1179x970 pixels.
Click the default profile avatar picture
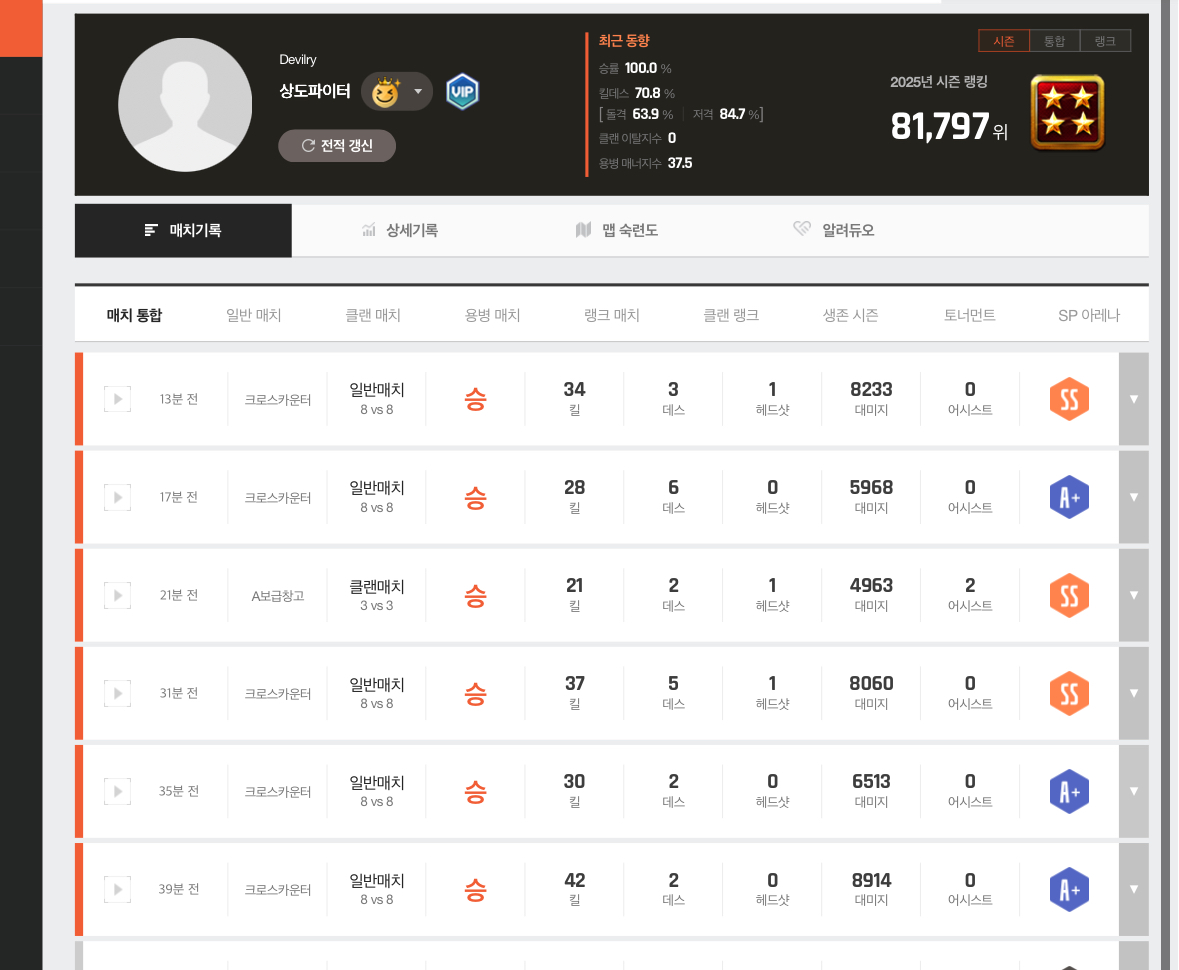pyautogui.click(x=185, y=105)
